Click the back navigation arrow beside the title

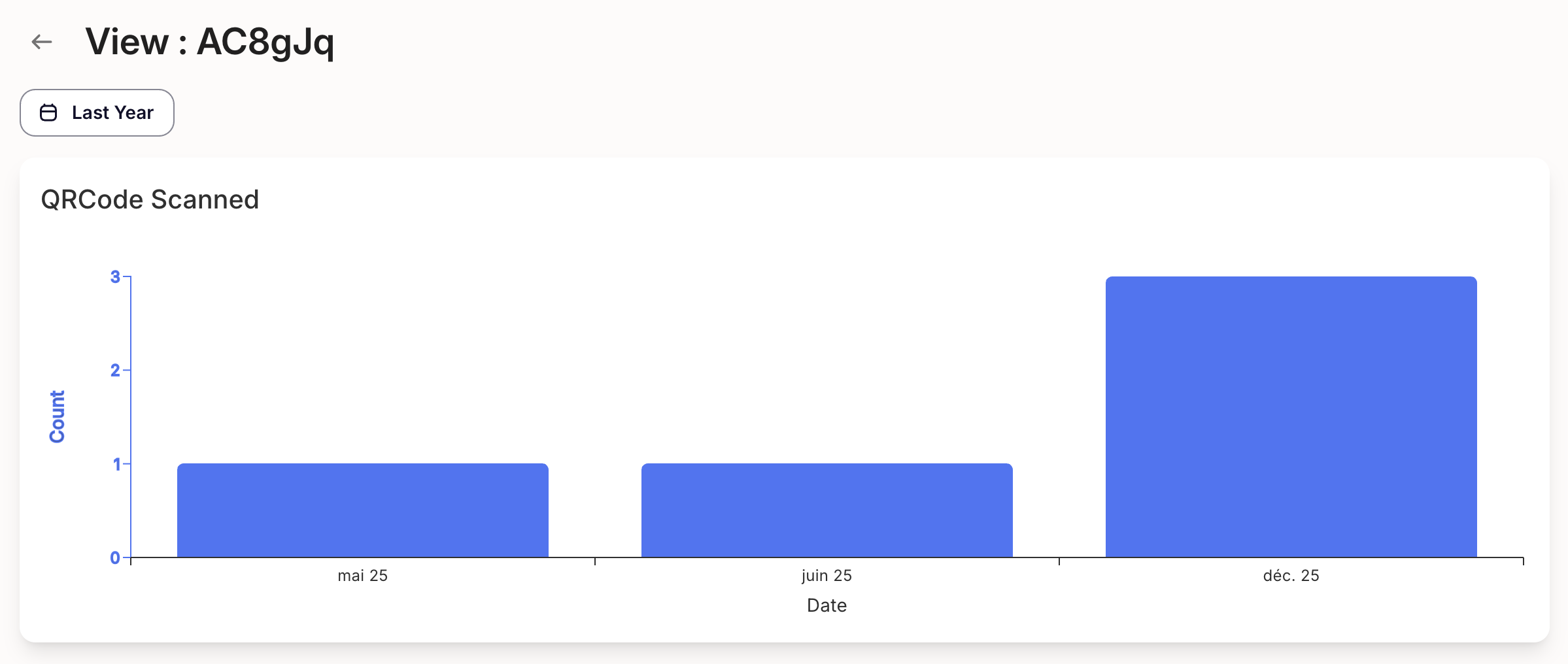tap(42, 42)
